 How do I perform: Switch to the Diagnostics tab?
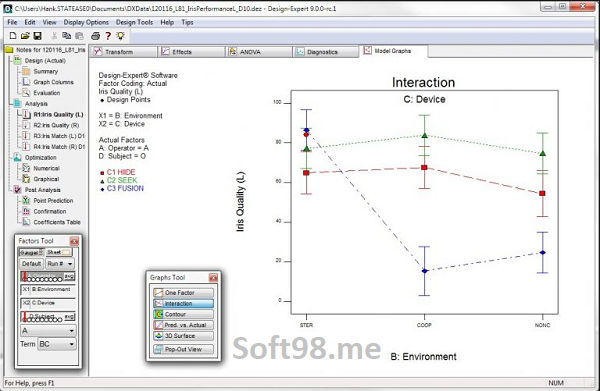[326, 52]
